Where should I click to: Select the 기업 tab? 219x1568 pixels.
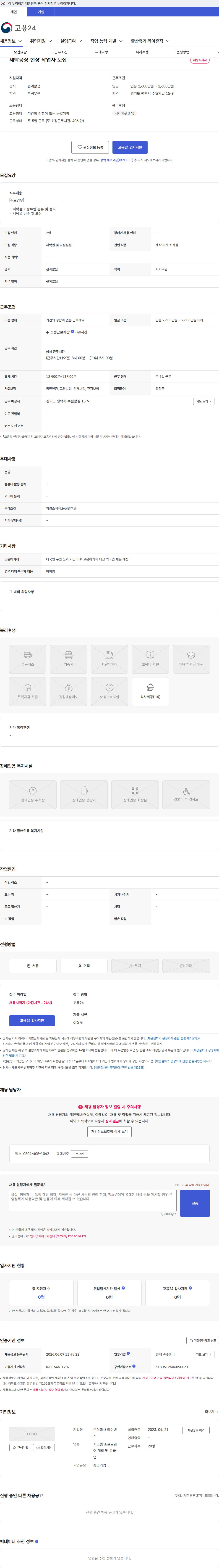tap(41, 12)
